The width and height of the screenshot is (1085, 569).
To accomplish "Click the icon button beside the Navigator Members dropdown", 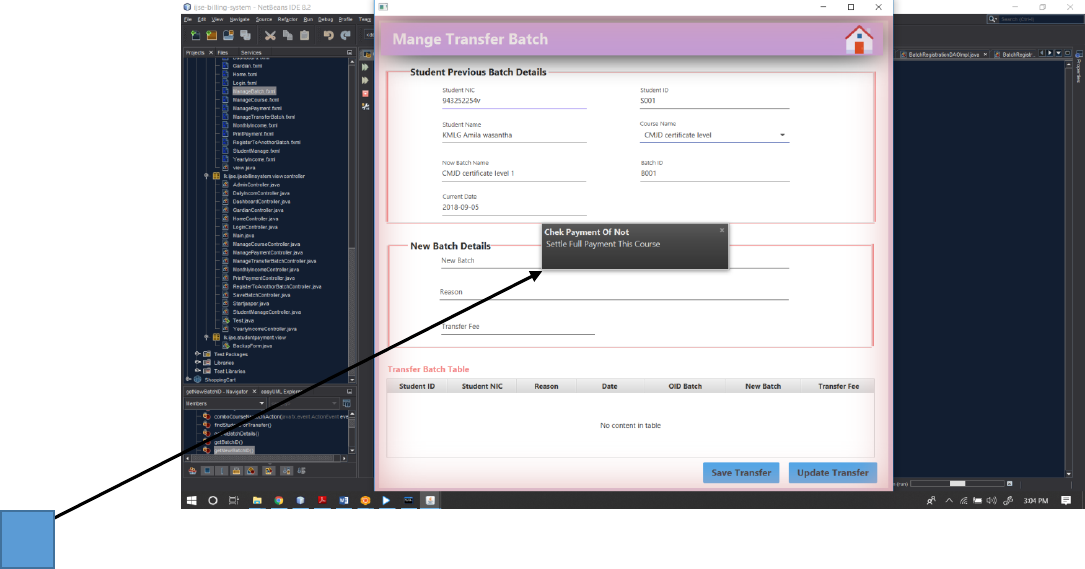I will click(x=347, y=403).
